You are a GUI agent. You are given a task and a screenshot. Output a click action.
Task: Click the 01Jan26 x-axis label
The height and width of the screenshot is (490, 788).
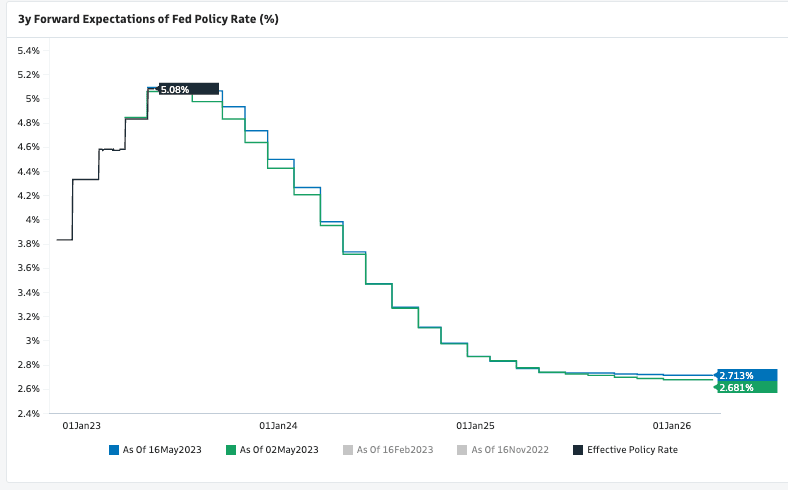point(673,425)
